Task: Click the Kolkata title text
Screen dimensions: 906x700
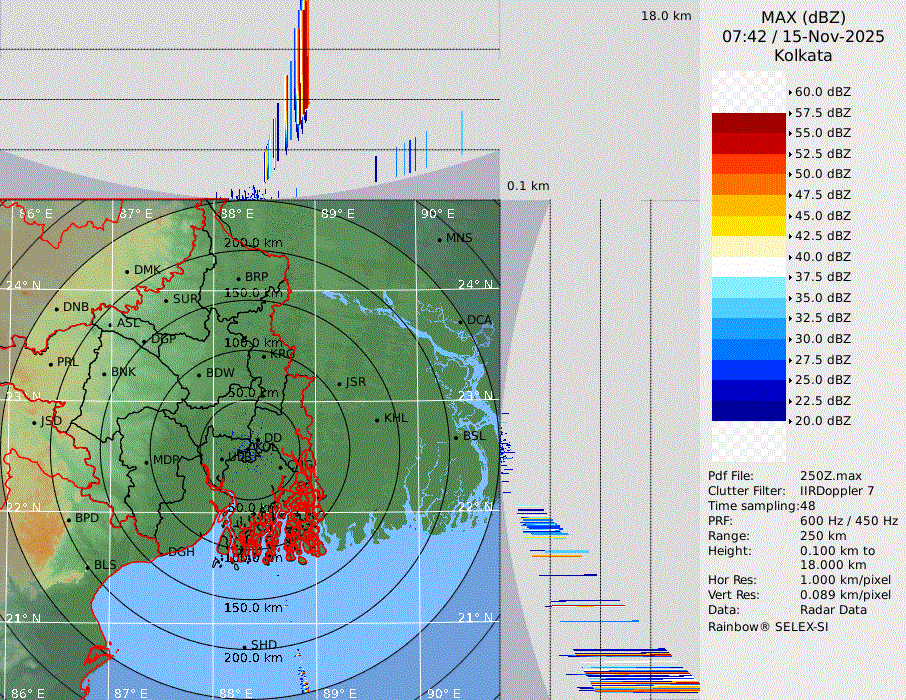Action: 802,55
